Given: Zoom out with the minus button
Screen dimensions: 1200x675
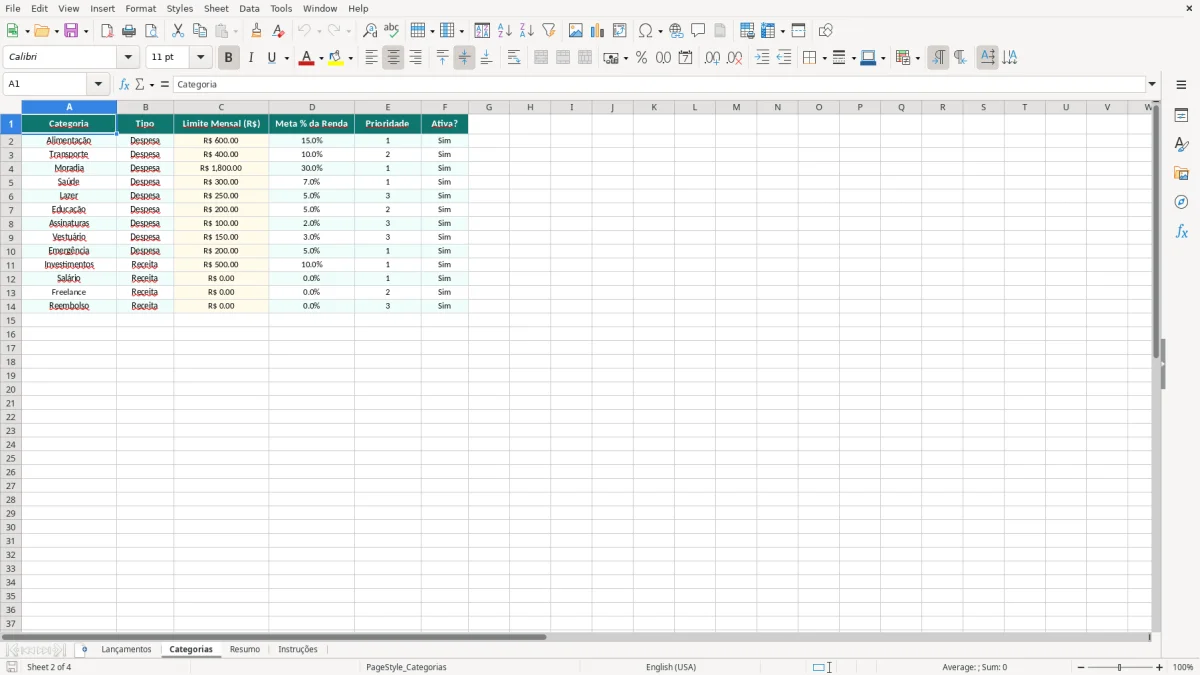Looking at the screenshot, I should tap(1081, 667).
